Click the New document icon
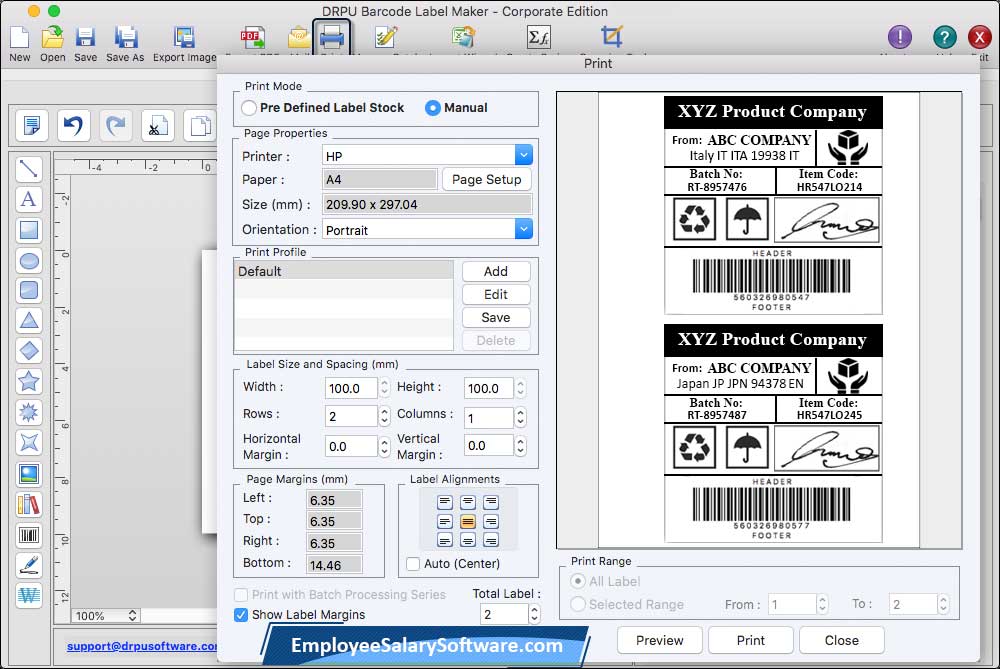Screen dimensions: 1000x669 19,38
